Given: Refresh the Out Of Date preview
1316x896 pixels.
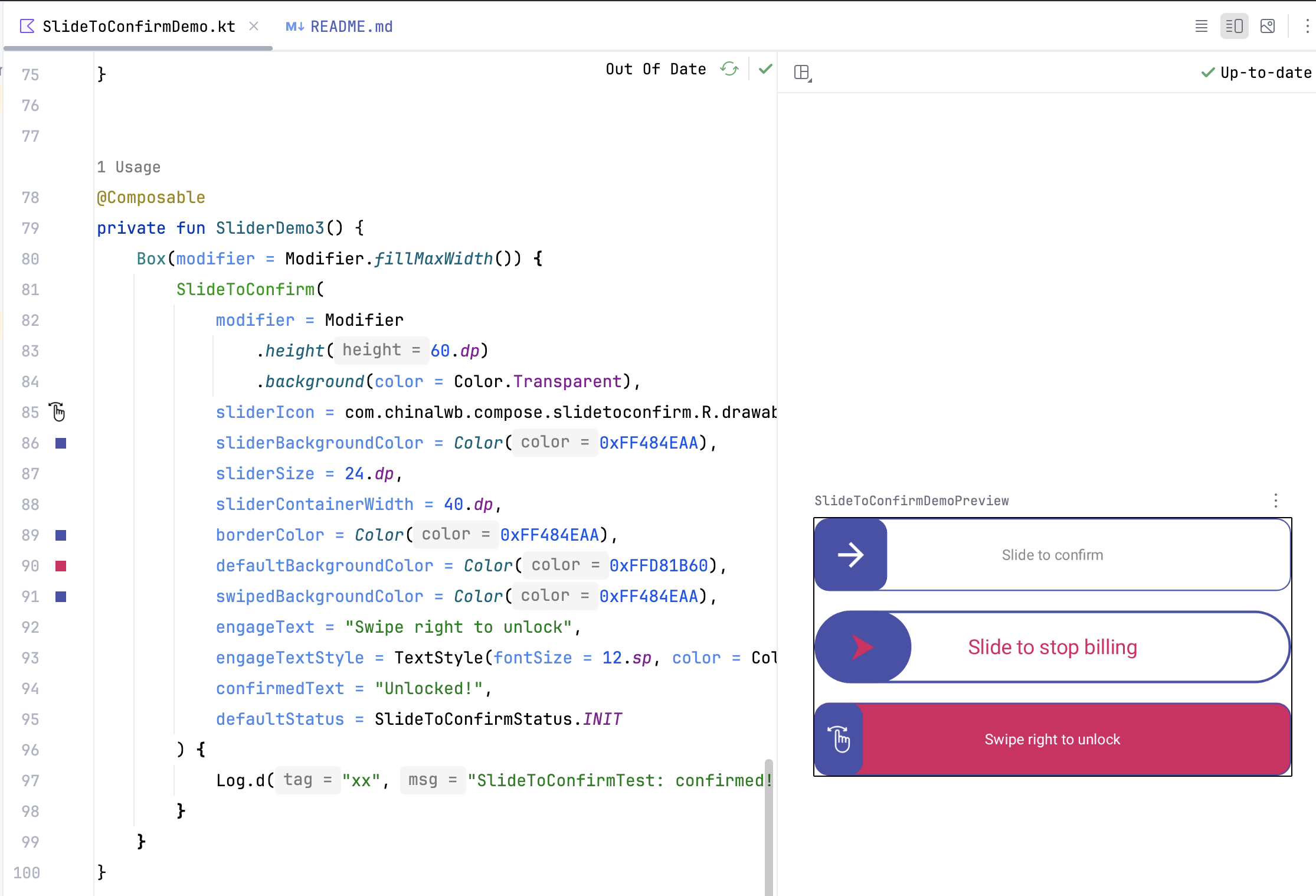Looking at the screenshot, I should pos(729,69).
